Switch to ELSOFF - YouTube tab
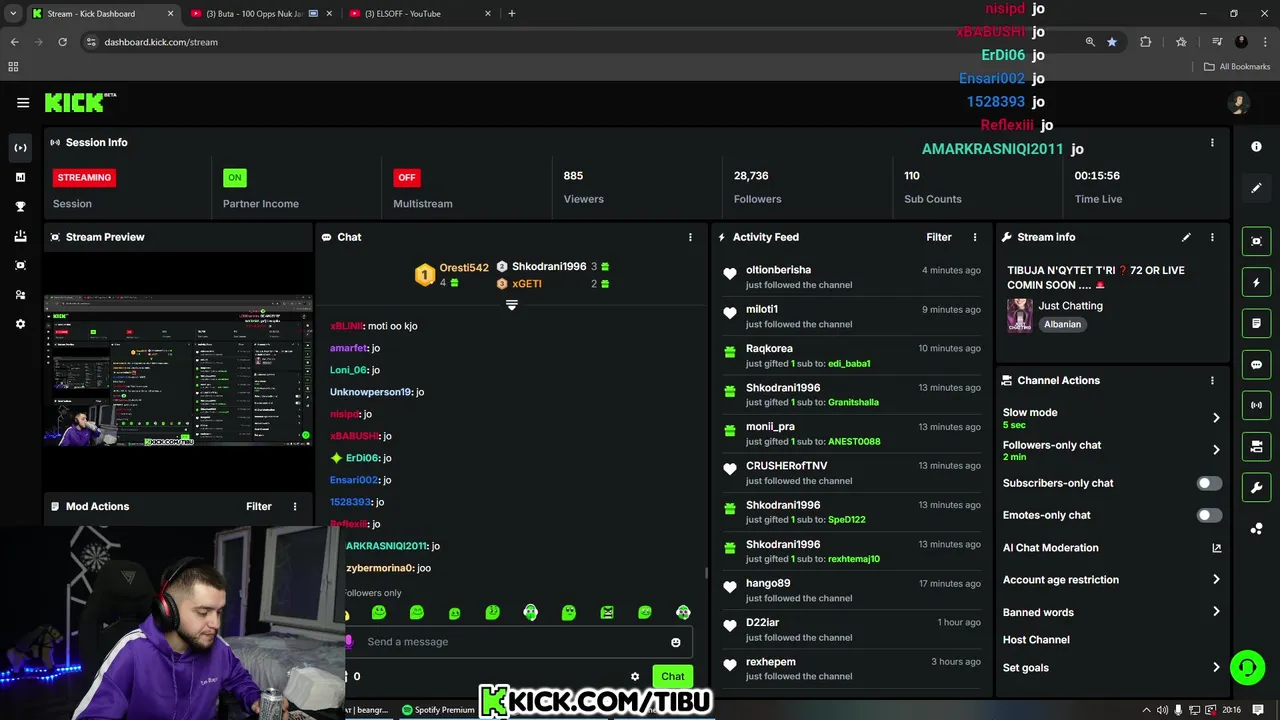Screen dimensions: 1280x720 [420, 14]
